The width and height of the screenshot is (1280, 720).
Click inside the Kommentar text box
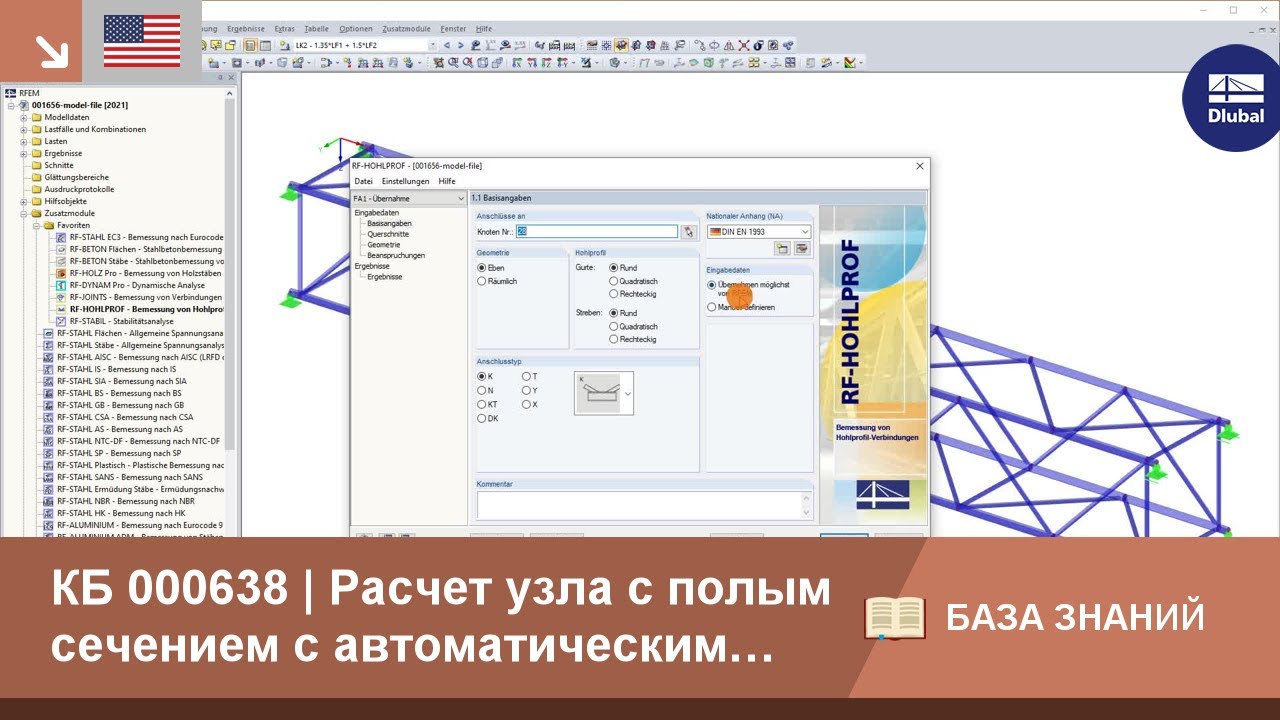(645, 504)
